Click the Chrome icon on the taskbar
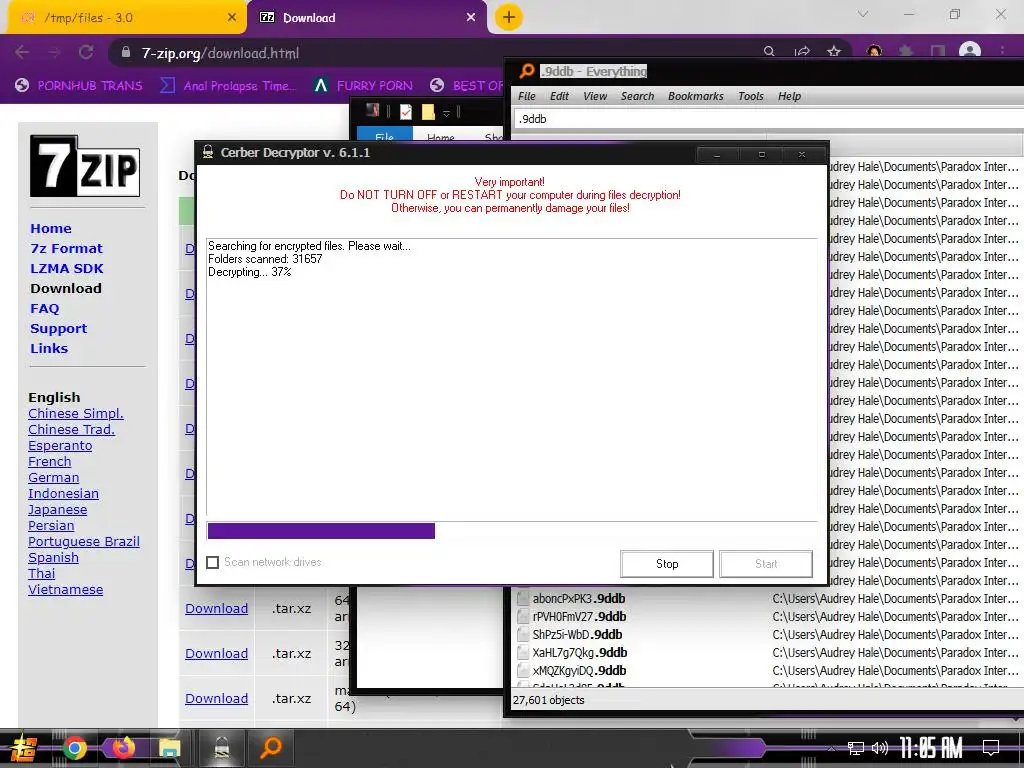This screenshot has height=768, width=1024. click(x=75, y=748)
